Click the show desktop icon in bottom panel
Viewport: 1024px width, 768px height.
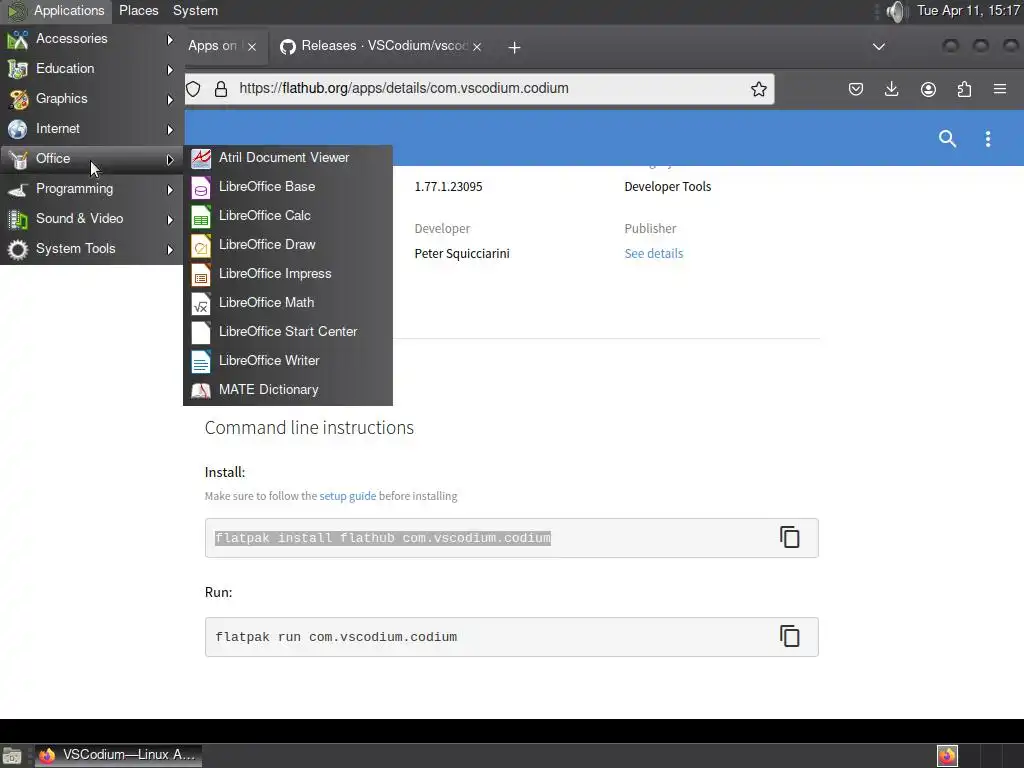pos(12,756)
